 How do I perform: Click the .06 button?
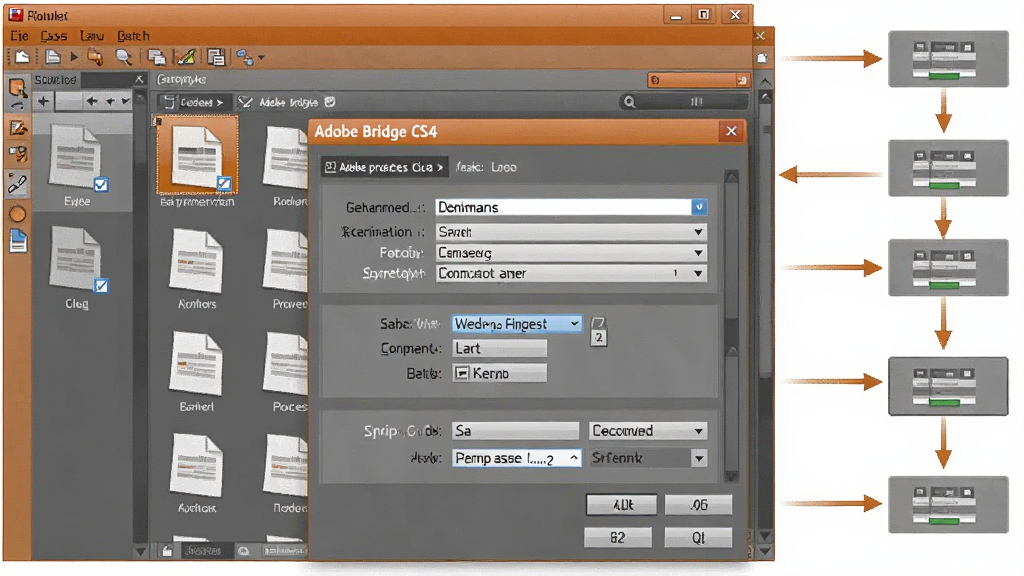click(698, 505)
